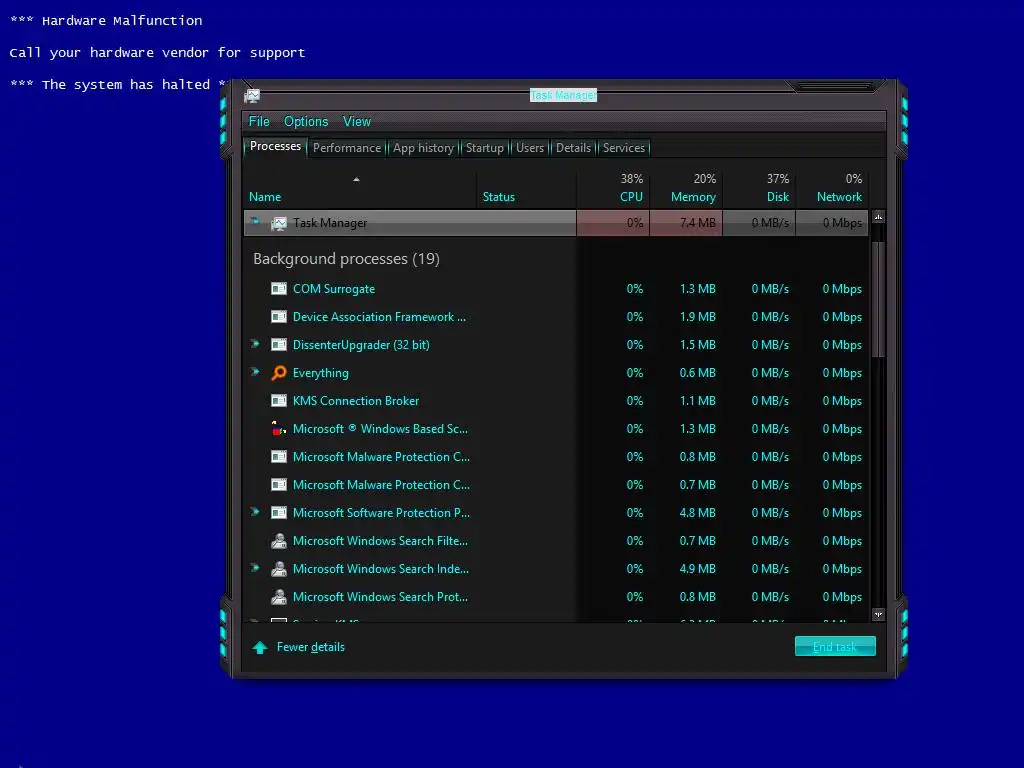
Task: Sort processes by Network column
Action: 833,188
